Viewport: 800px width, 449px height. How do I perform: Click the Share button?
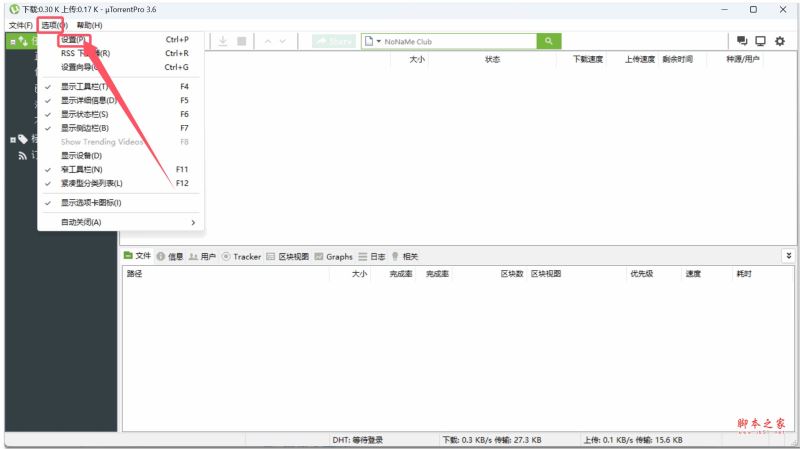tap(334, 41)
